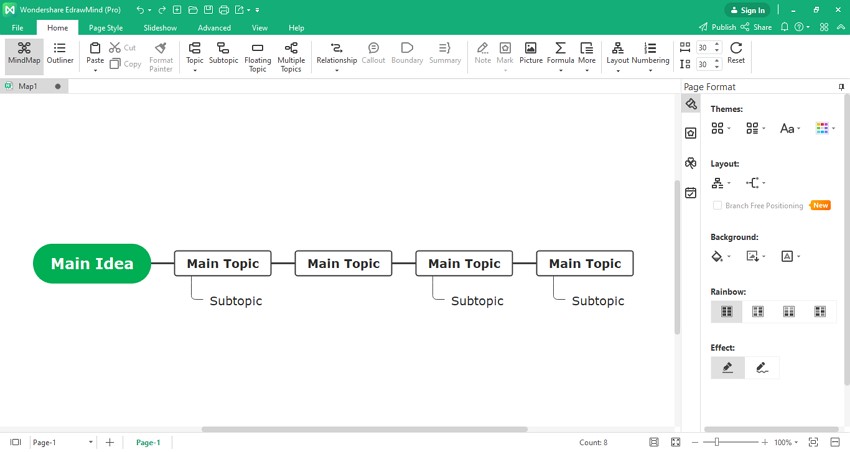The height and width of the screenshot is (452, 850).
Task: Switch to the View tab
Action: [x=260, y=28]
